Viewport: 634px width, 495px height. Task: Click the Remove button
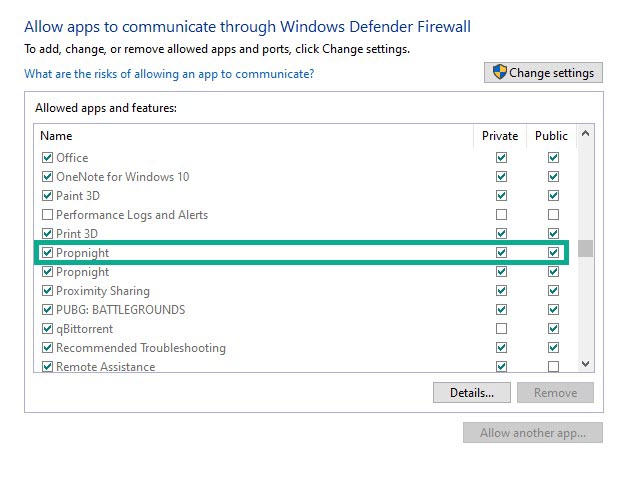click(555, 393)
